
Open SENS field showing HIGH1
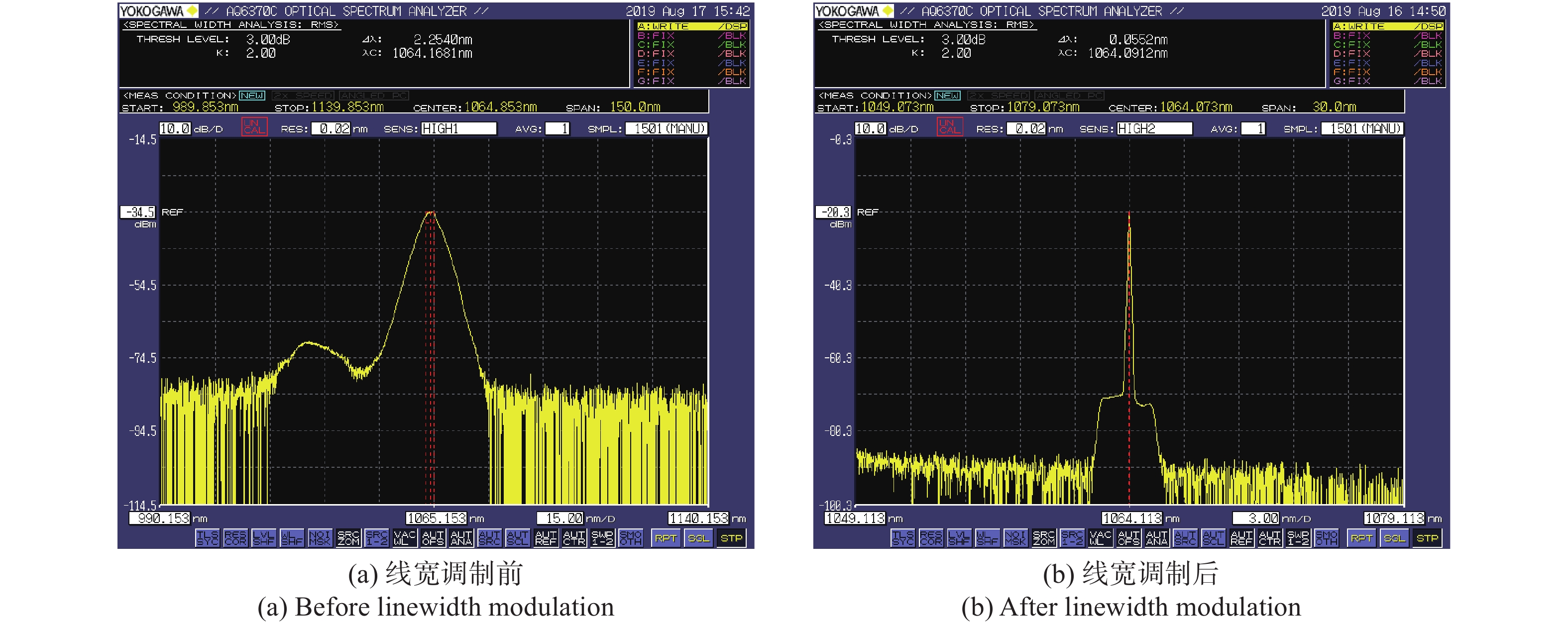(458, 128)
